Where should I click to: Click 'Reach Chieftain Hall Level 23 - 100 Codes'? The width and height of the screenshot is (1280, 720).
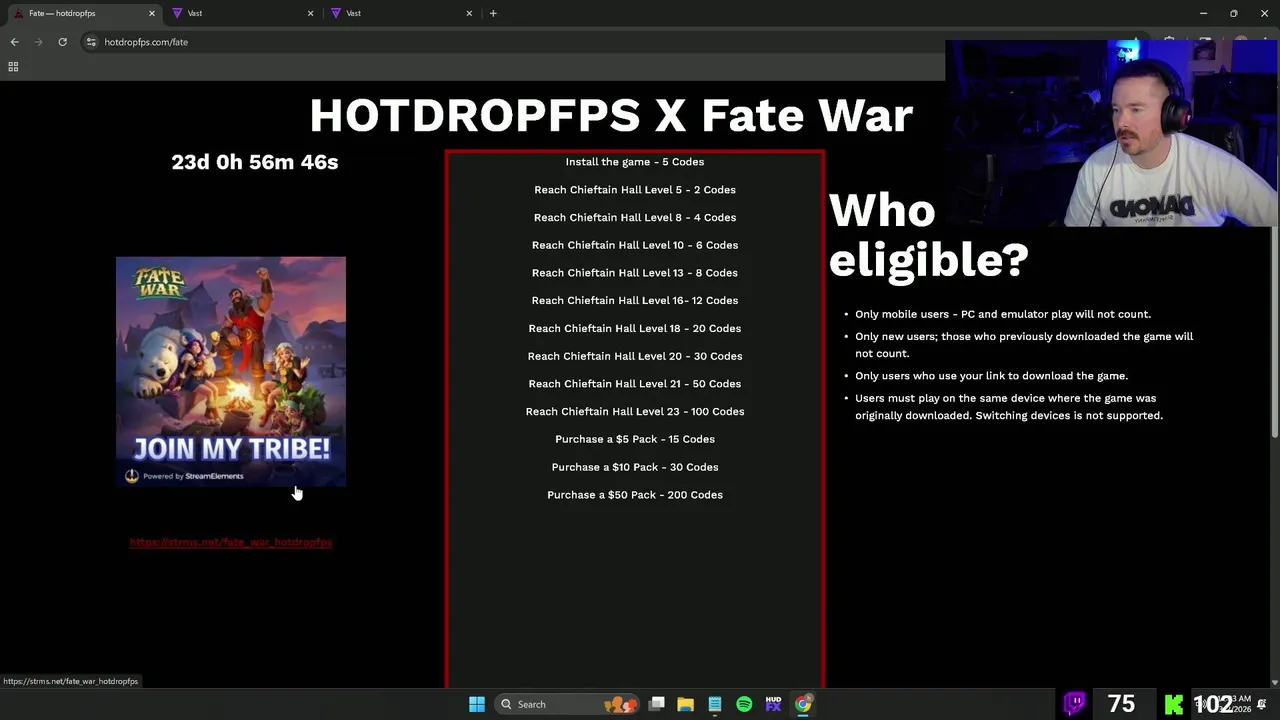click(635, 411)
